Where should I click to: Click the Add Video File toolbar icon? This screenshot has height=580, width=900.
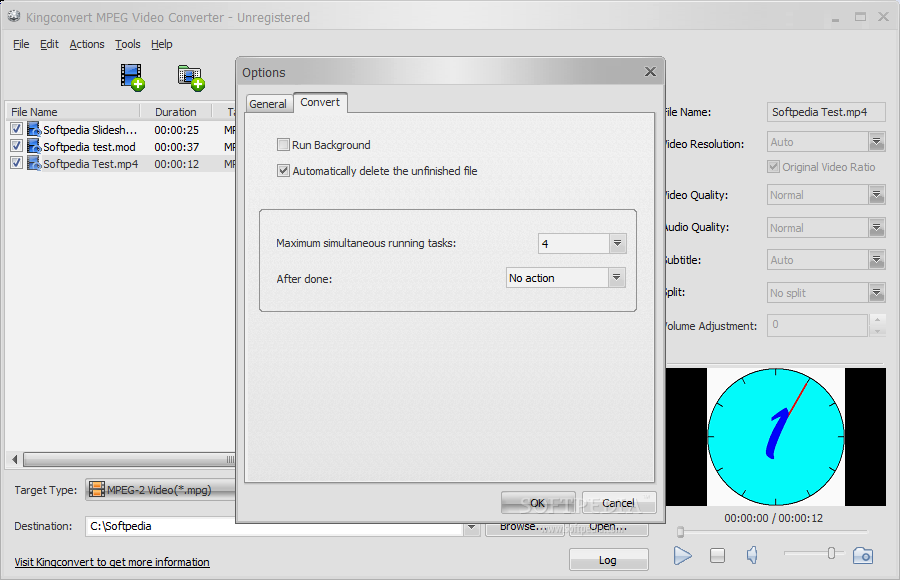coord(132,78)
